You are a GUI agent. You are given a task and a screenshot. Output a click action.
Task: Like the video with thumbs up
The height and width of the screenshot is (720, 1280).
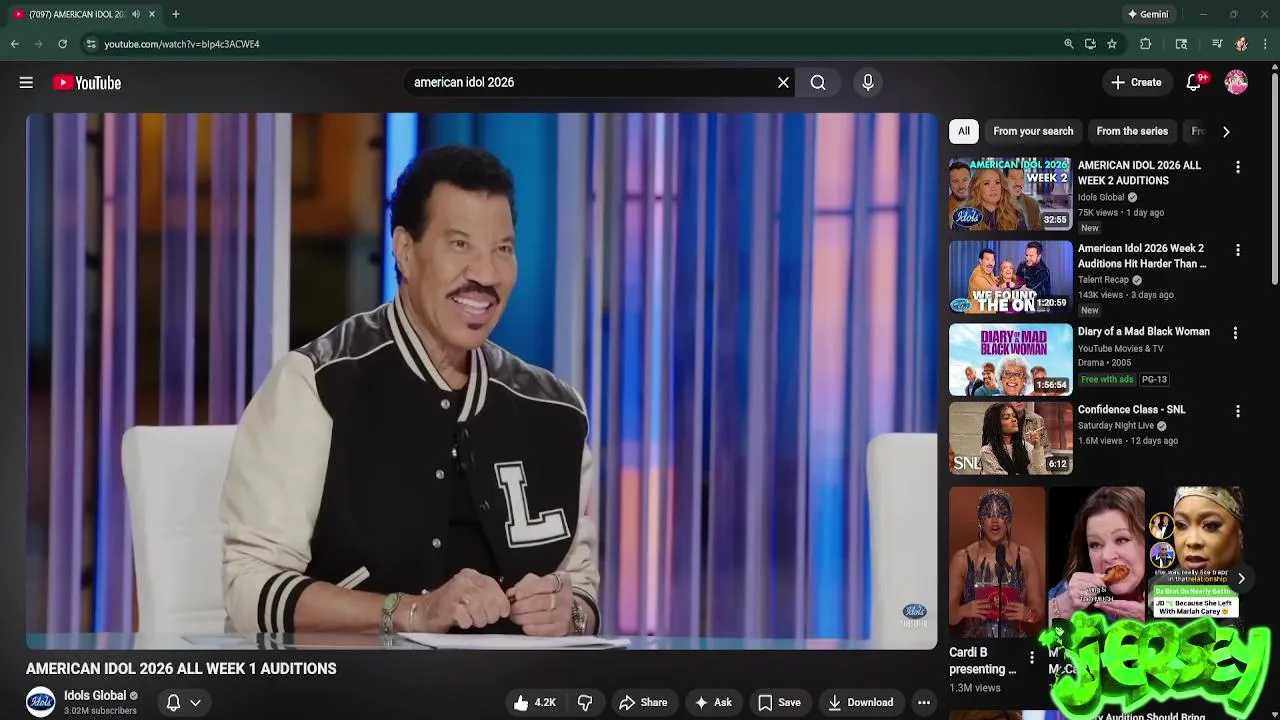tap(534, 703)
